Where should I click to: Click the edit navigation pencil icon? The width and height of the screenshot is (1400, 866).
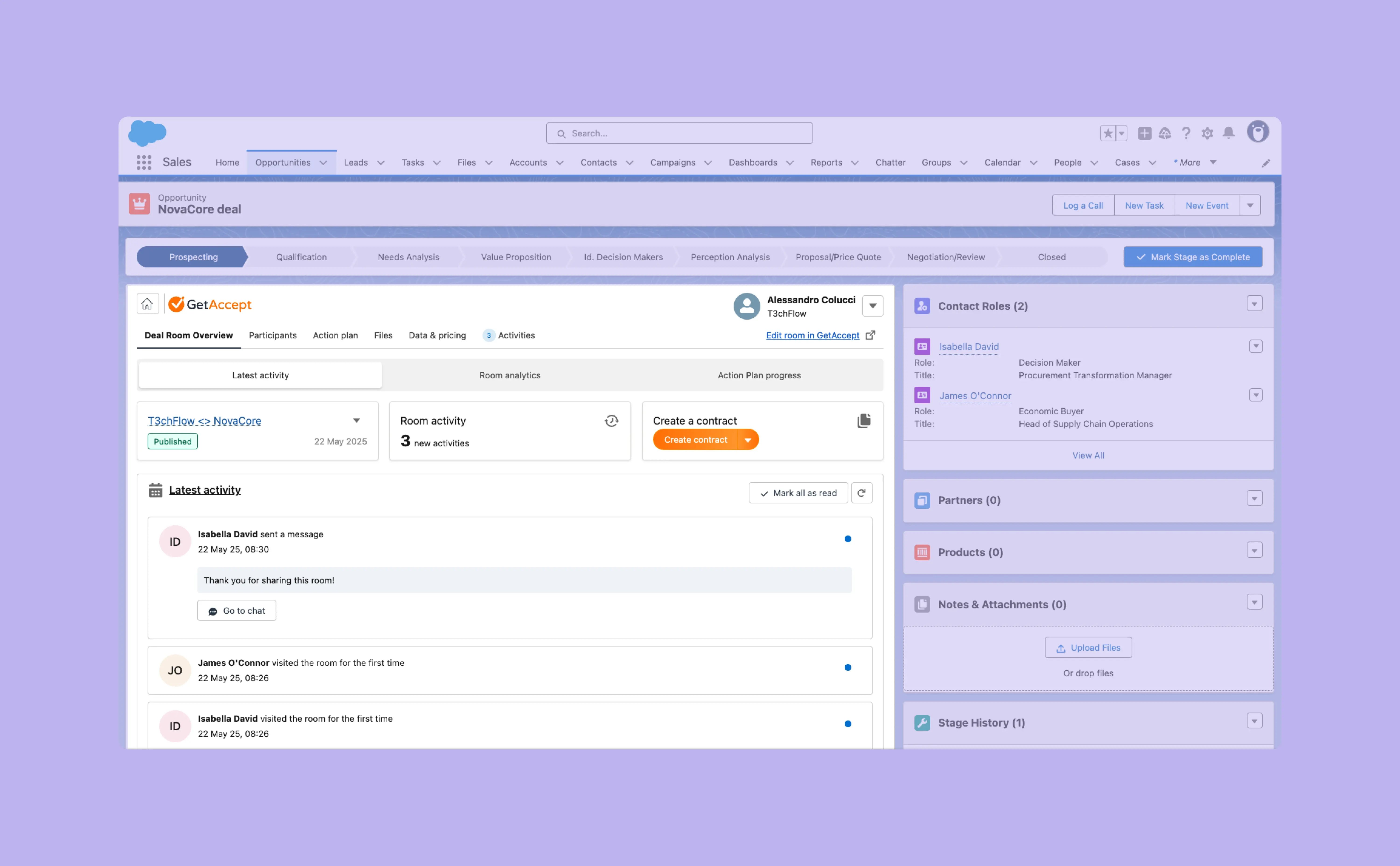(1266, 163)
